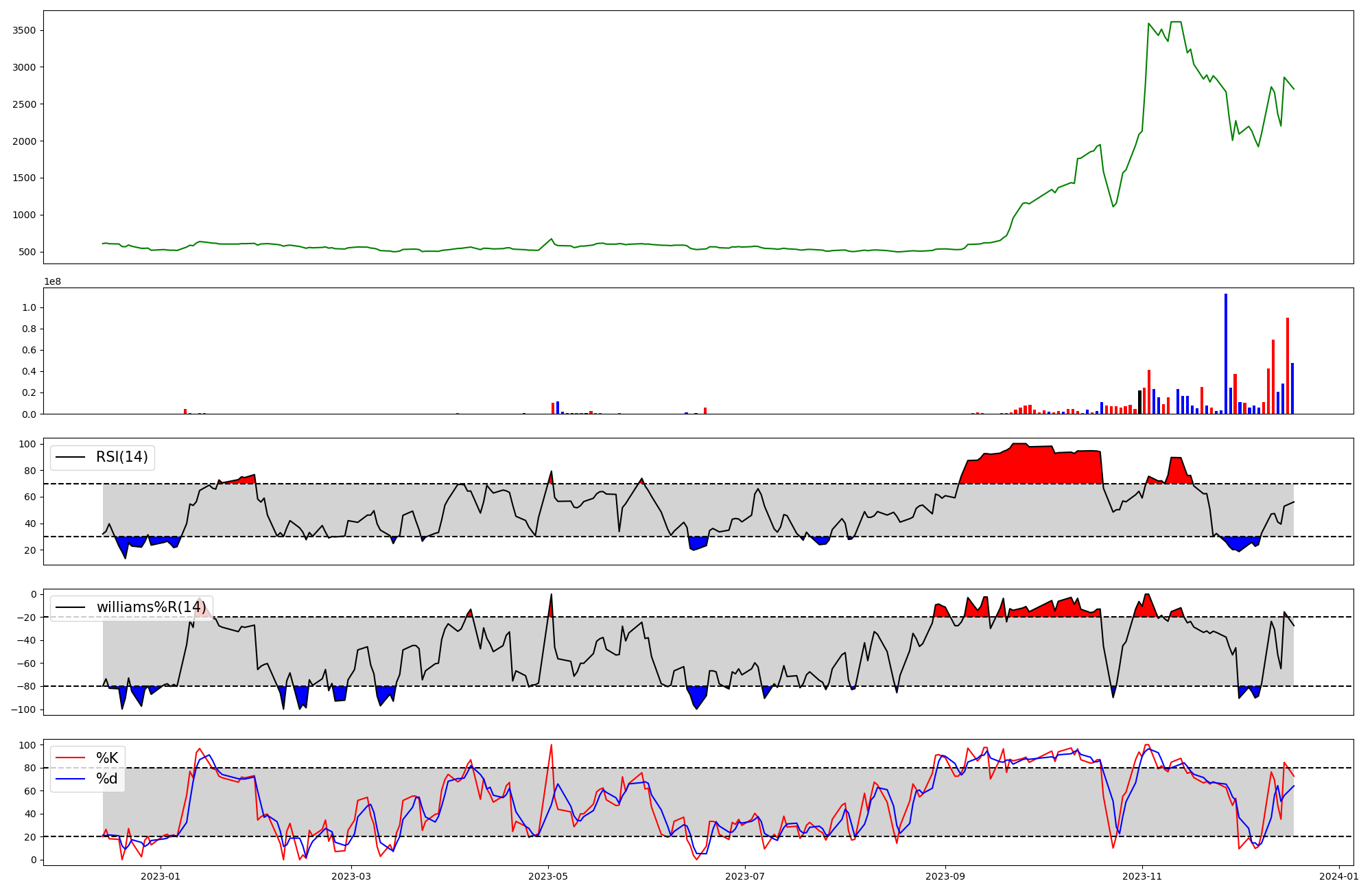Click the -100 Williams %R axis label

23,709
